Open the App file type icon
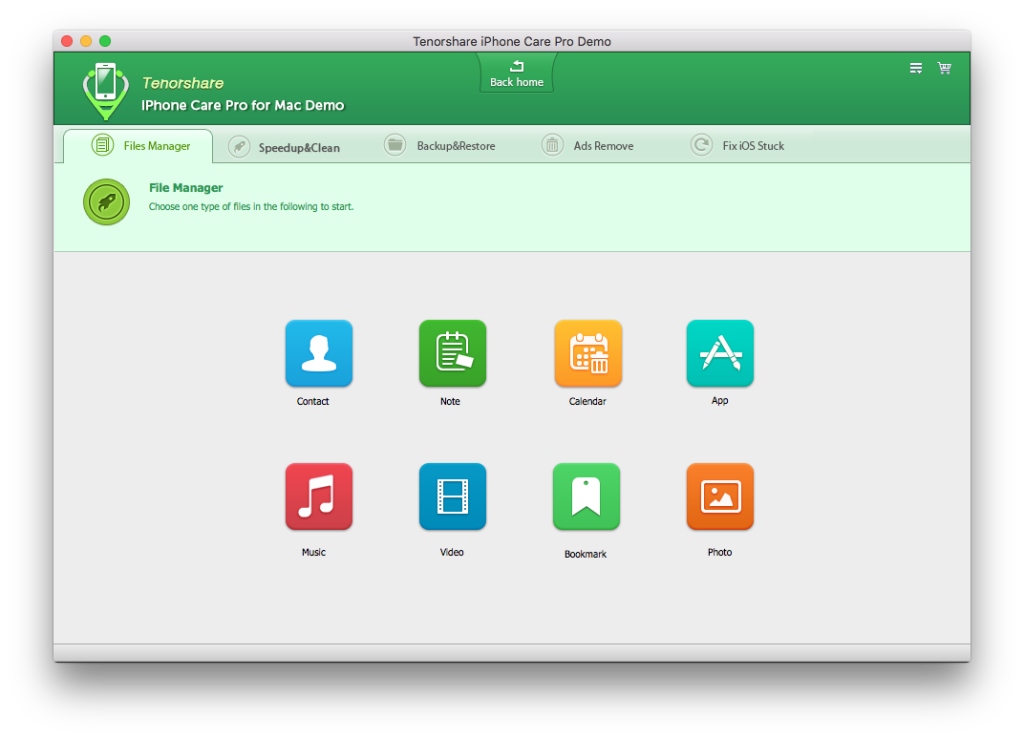Viewport: 1024px width, 739px height. (720, 353)
